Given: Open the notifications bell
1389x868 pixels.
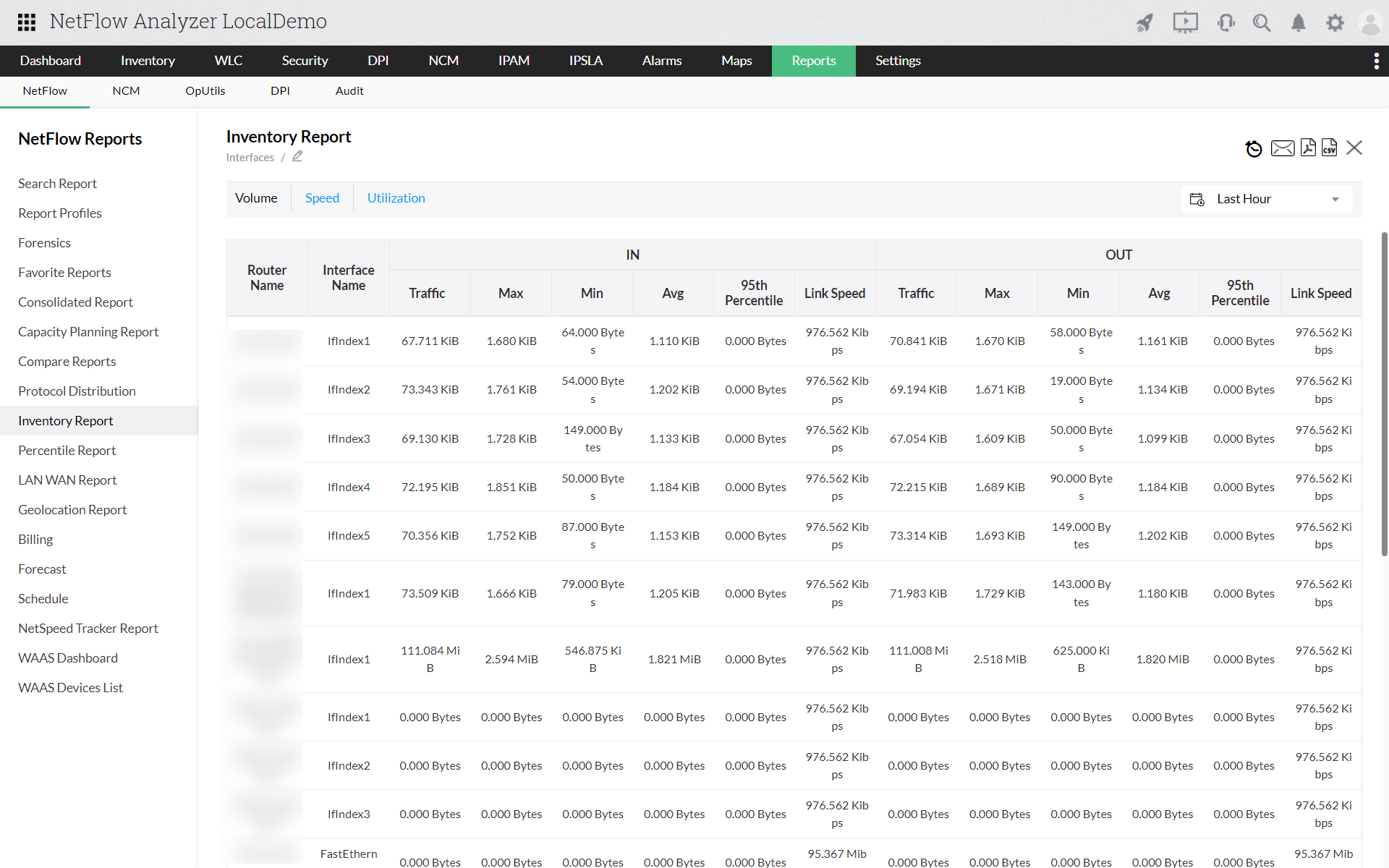Looking at the screenshot, I should [1297, 22].
